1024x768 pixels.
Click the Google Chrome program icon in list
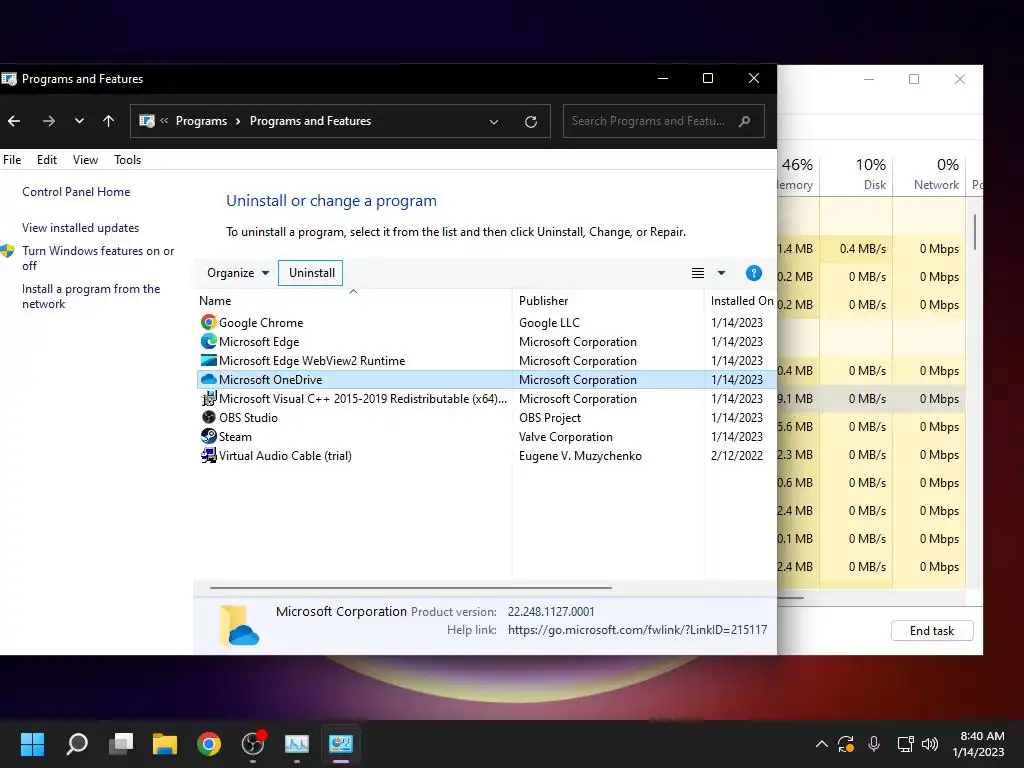point(208,322)
